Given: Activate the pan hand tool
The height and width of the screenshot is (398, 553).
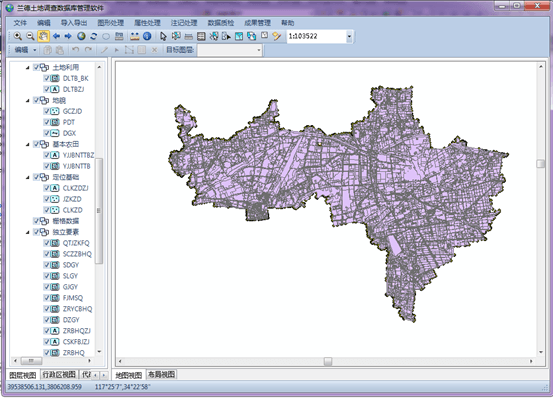Looking at the screenshot, I should tap(43, 36).
